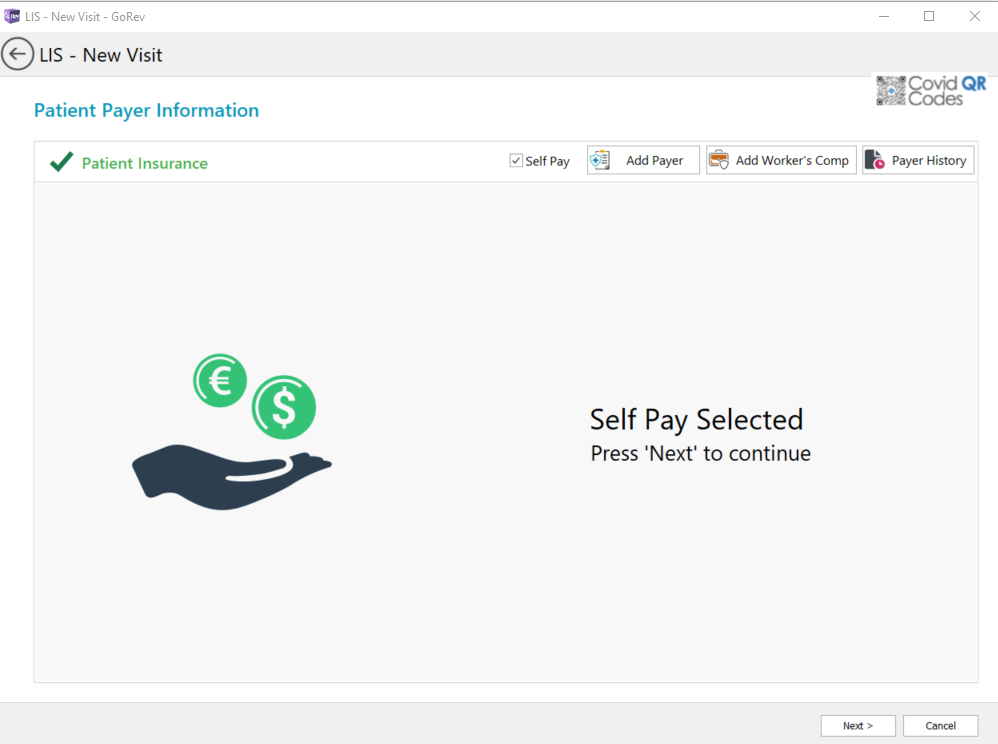Uncheck the Self Pay checkbox
The image size is (998, 744).
[x=516, y=160]
